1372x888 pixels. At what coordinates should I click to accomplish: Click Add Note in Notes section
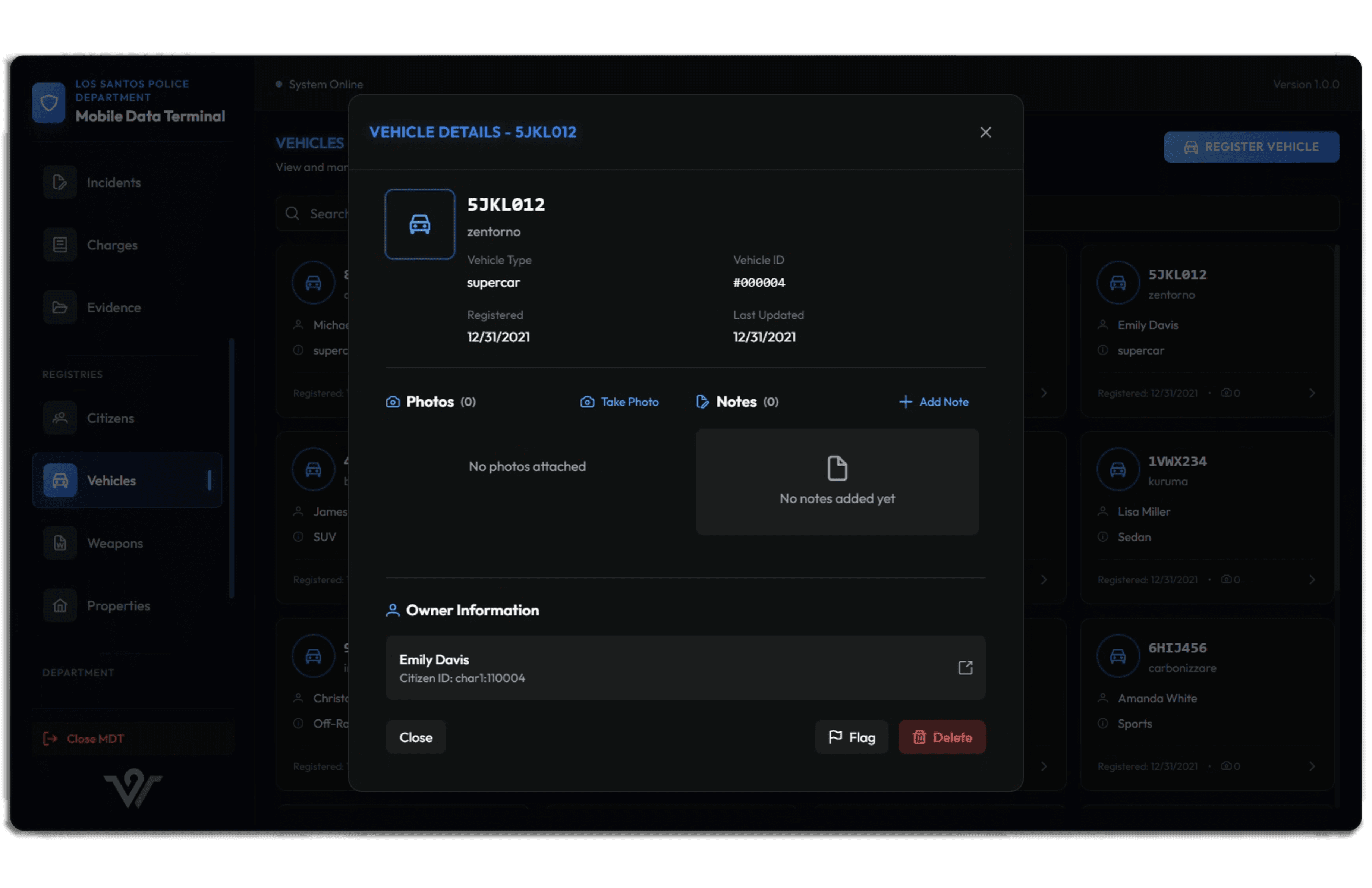934,402
